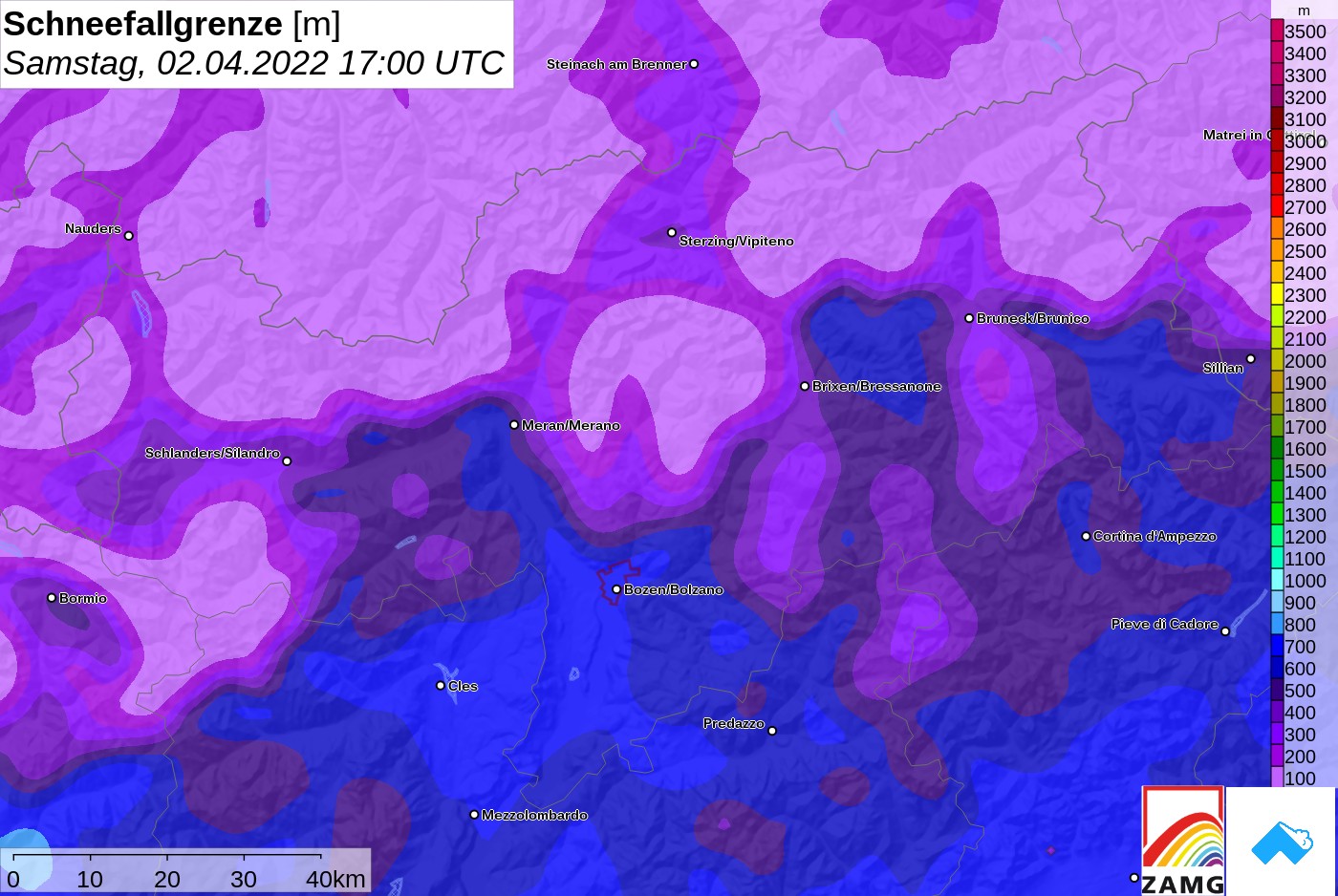
Task: Click the Nauders label
Action: [93, 228]
